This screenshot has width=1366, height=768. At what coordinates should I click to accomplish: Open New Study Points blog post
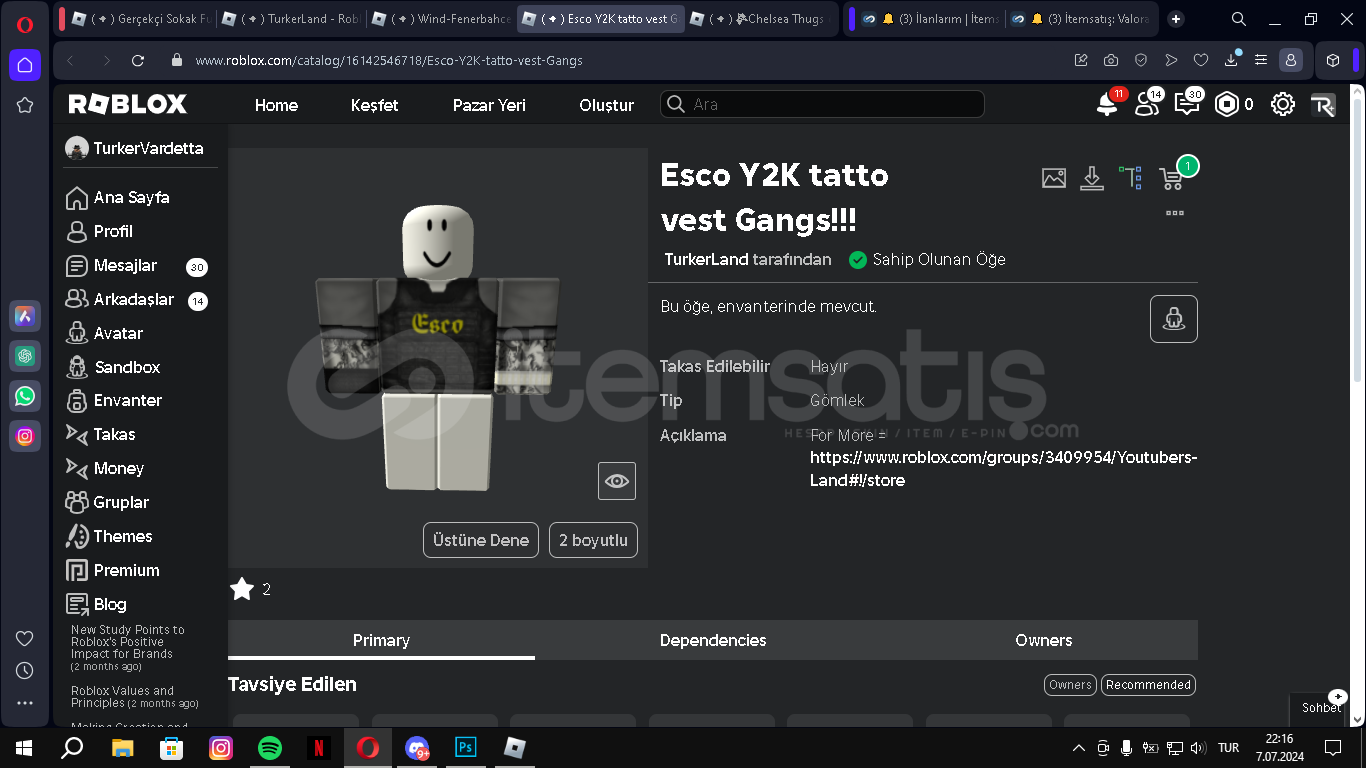tap(127, 642)
